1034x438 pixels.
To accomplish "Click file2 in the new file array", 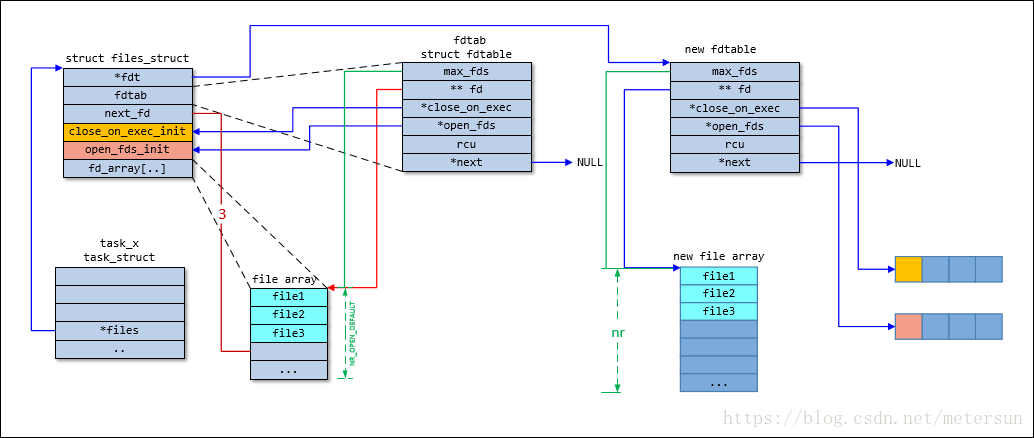I will pos(718,293).
